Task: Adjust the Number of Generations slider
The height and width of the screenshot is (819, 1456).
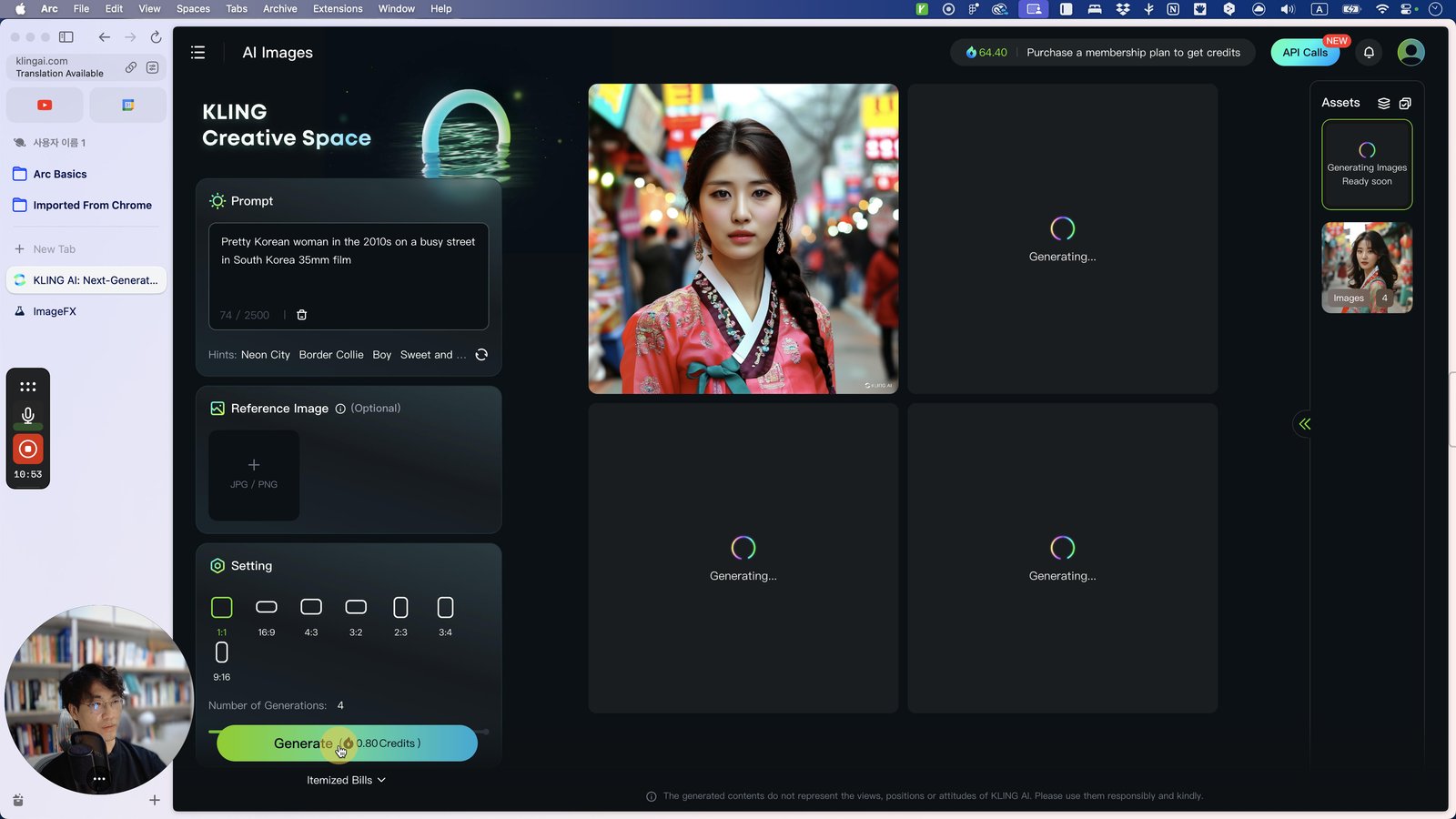Action: [349, 731]
